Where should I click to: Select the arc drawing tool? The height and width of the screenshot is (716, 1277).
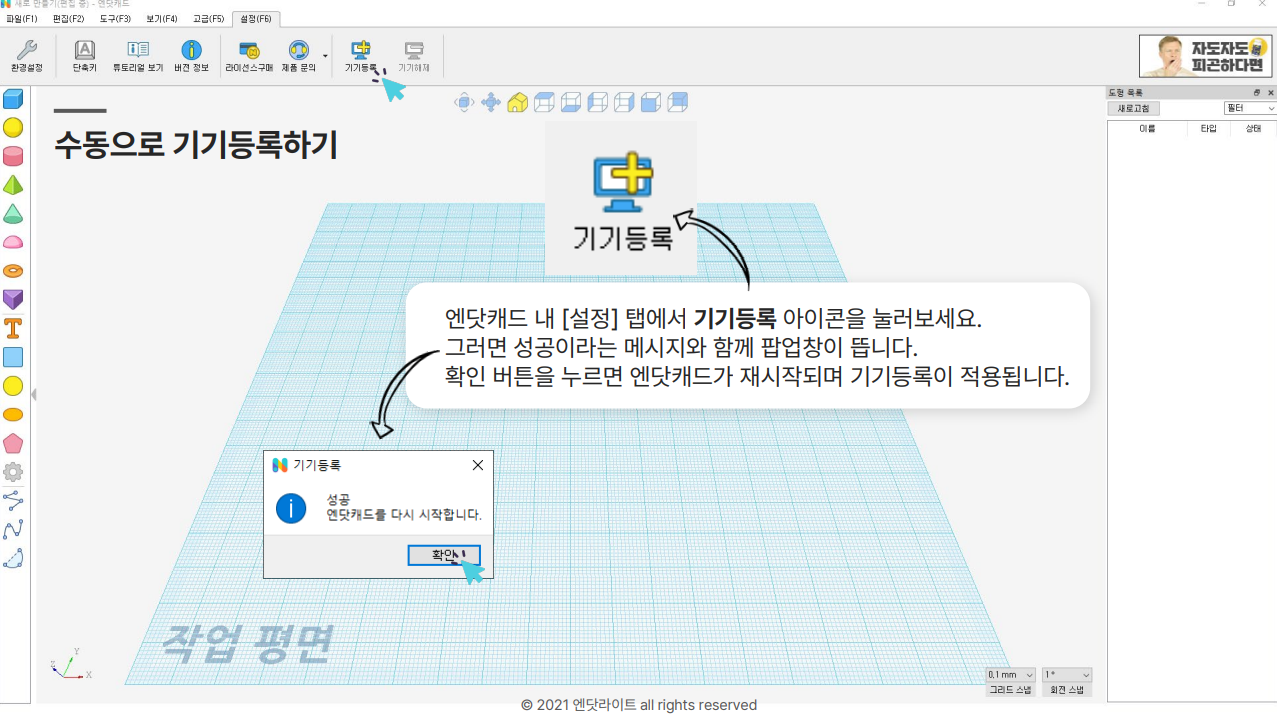pos(13,558)
